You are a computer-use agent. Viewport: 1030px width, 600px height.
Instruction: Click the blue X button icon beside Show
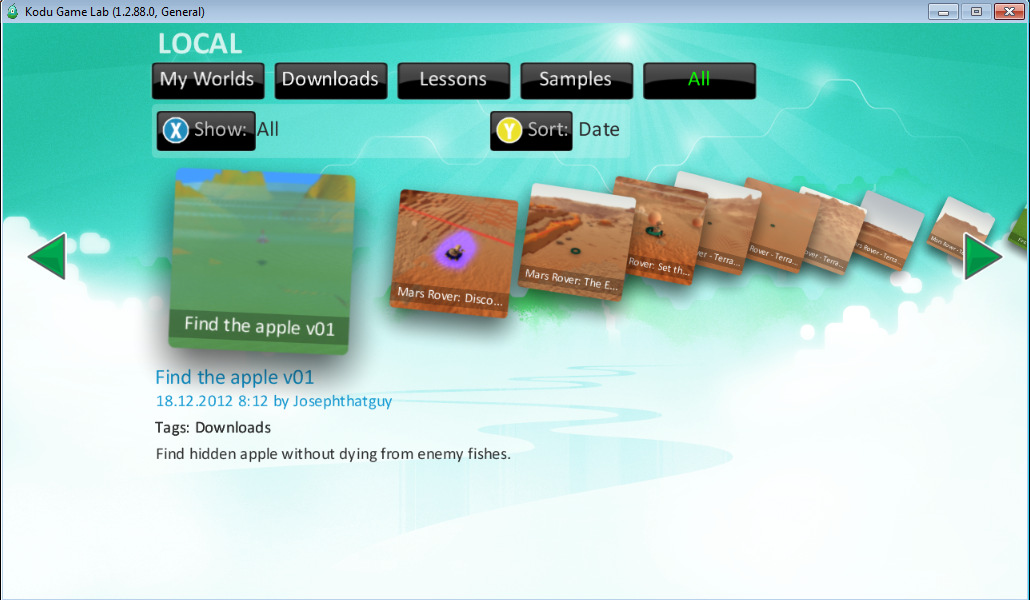point(175,130)
